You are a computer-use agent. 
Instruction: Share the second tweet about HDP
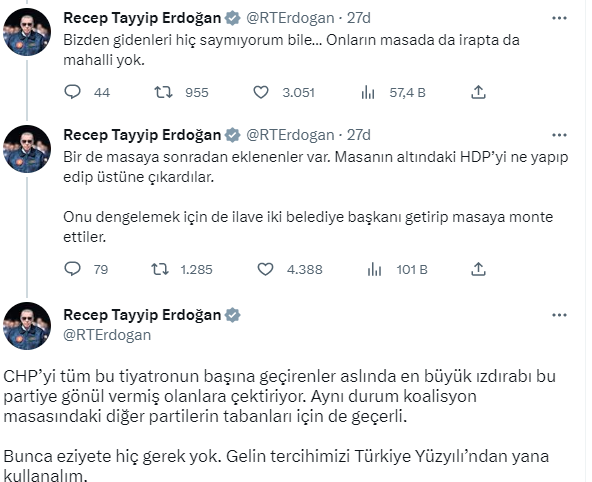(x=478, y=269)
